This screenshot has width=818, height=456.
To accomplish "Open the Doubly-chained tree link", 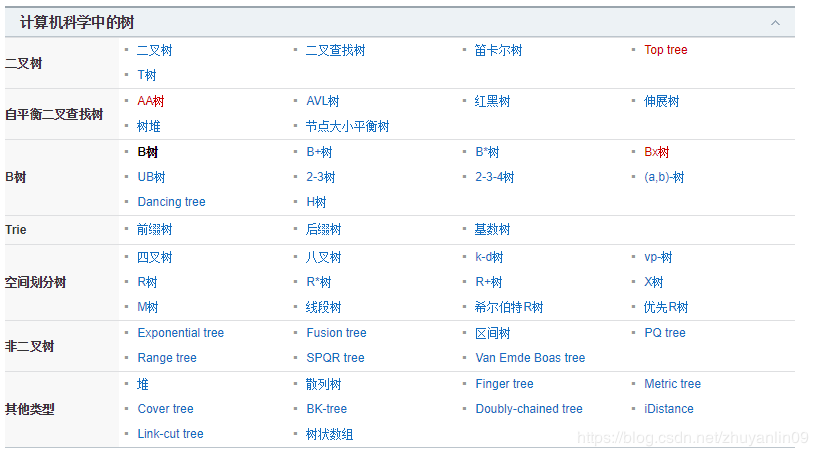I will pos(528,409).
